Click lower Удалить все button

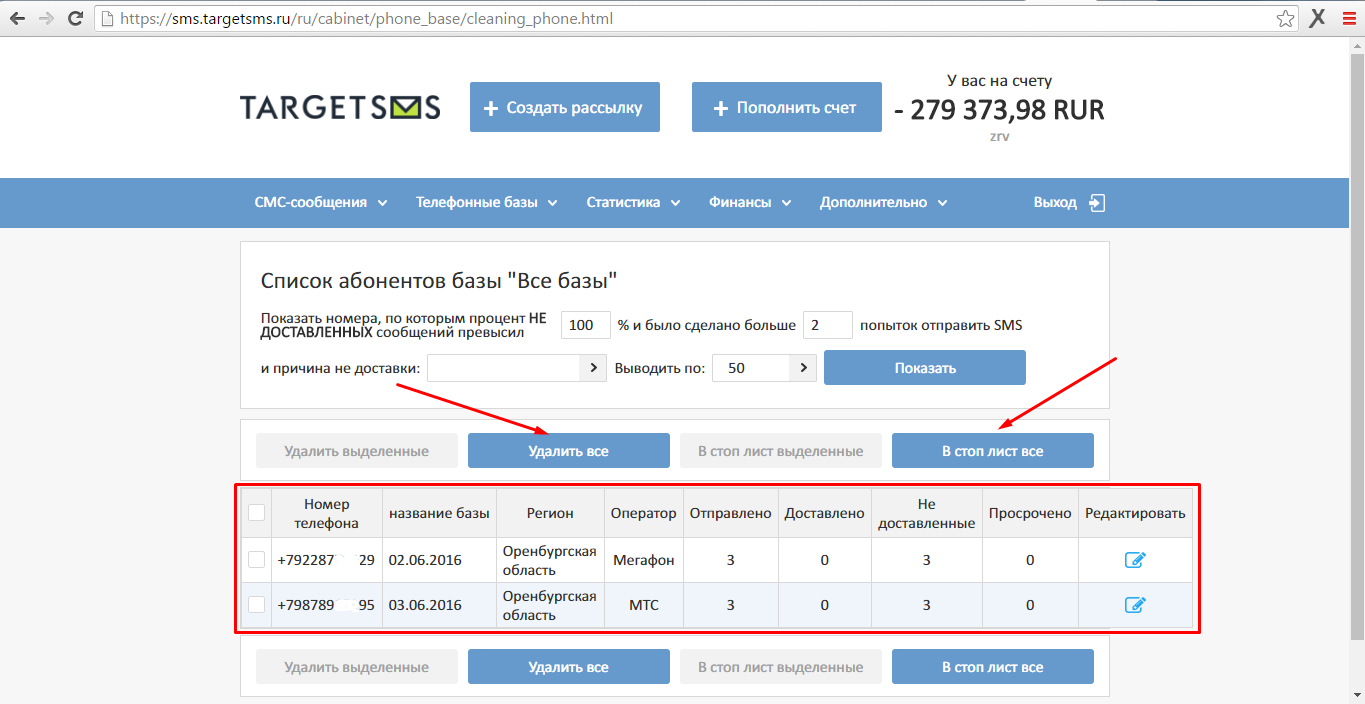click(x=569, y=667)
